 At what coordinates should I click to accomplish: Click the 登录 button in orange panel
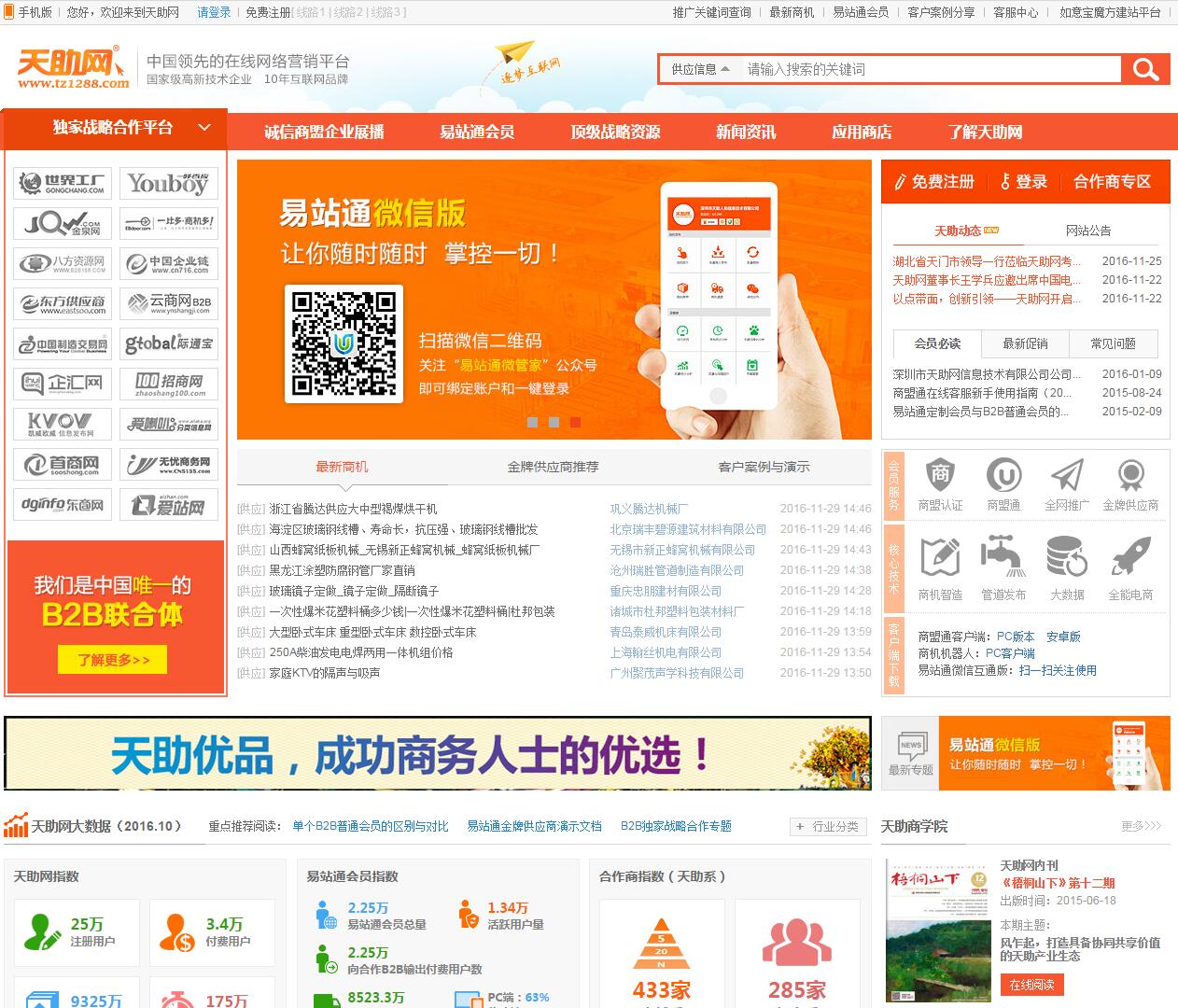click(1024, 181)
